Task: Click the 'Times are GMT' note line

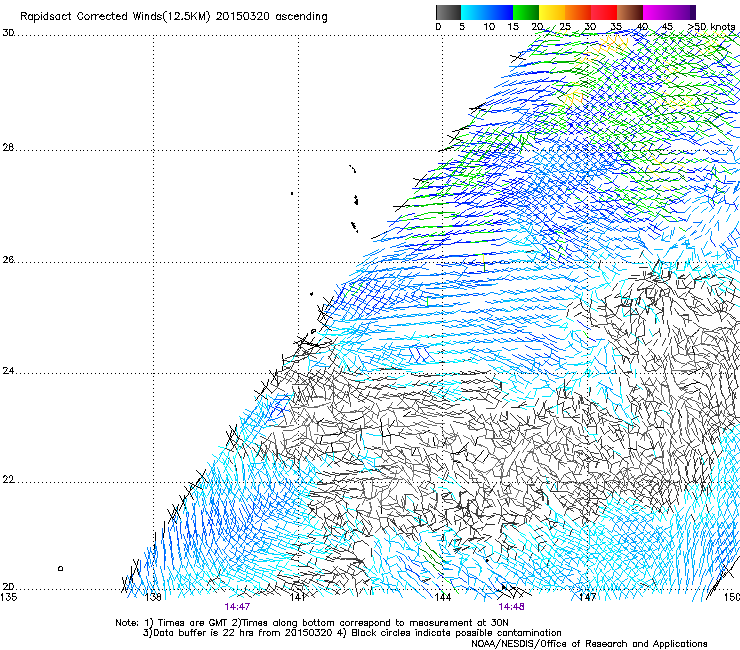Action: tap(311, 623)
